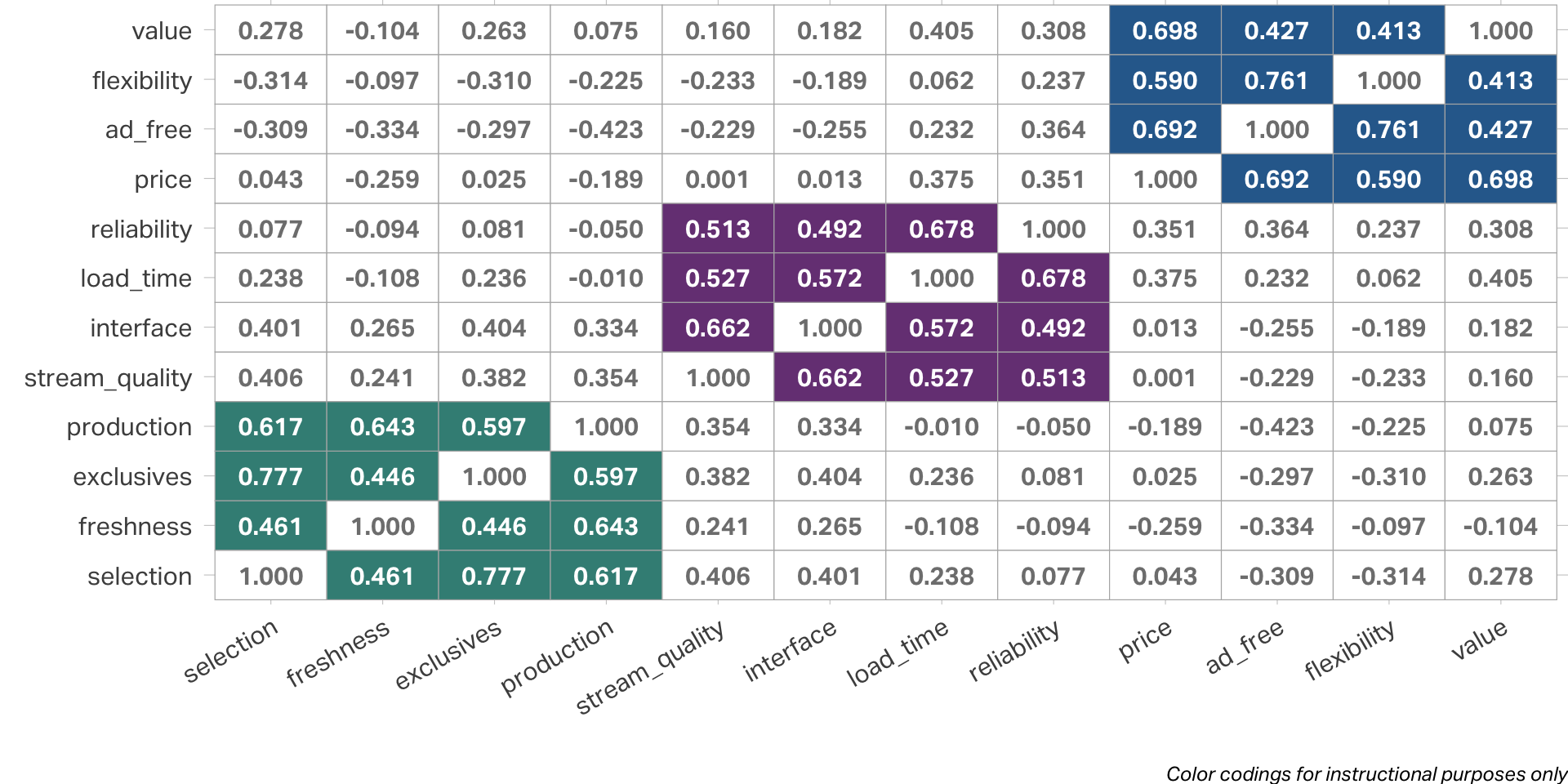Click the stream_quality row label on the left
This screenshot has height=784, width=1568.
click(108, 378)
